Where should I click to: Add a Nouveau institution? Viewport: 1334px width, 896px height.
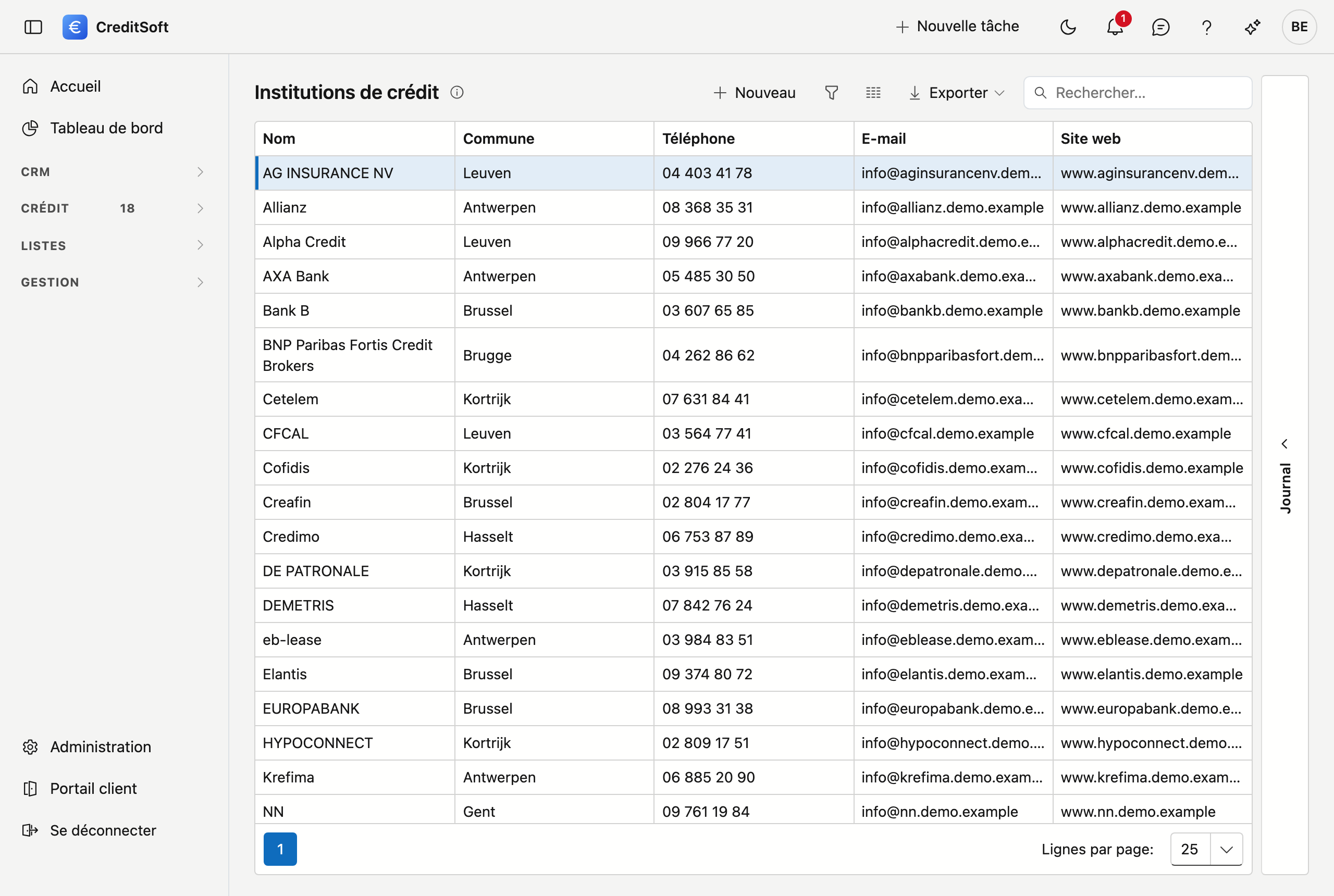coord(755,93)
